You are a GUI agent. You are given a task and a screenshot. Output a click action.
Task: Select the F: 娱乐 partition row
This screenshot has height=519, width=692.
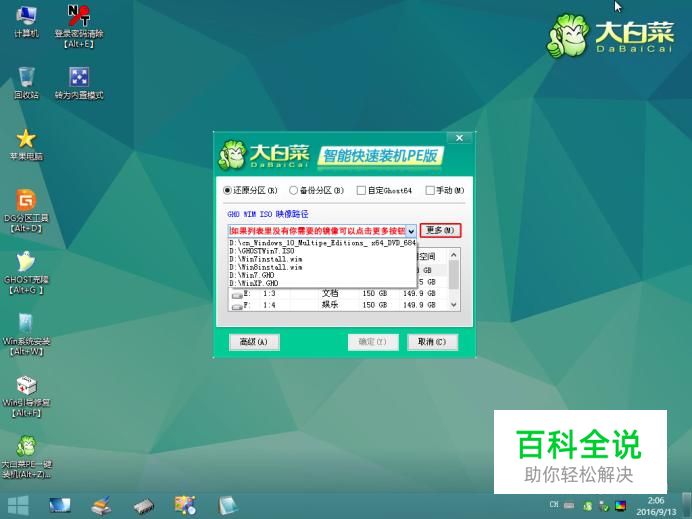(338, 305)
